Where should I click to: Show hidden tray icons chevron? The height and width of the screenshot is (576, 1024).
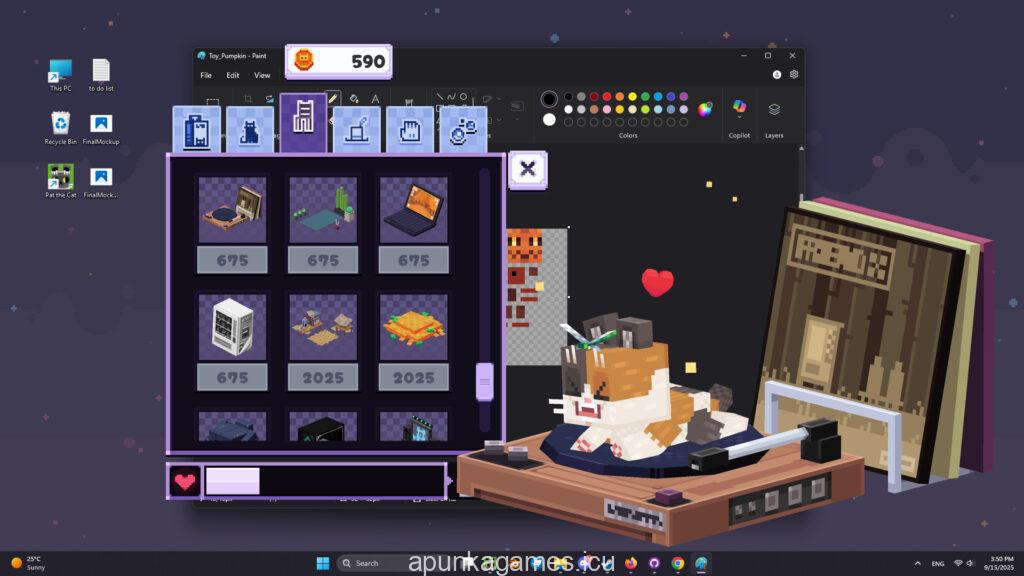tap(918, 563)
